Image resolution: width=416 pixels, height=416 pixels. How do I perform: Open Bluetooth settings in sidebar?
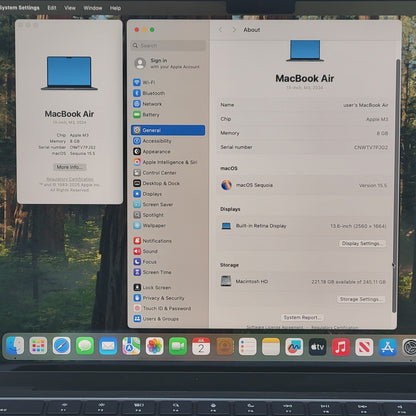coord(149,93)
